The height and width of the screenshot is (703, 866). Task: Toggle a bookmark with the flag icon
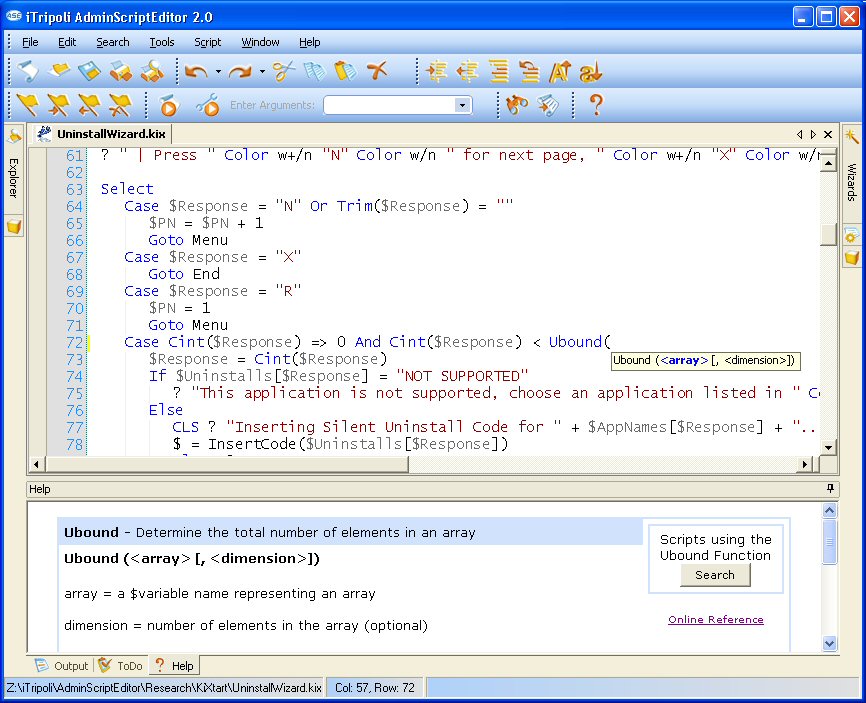point(28,104)
